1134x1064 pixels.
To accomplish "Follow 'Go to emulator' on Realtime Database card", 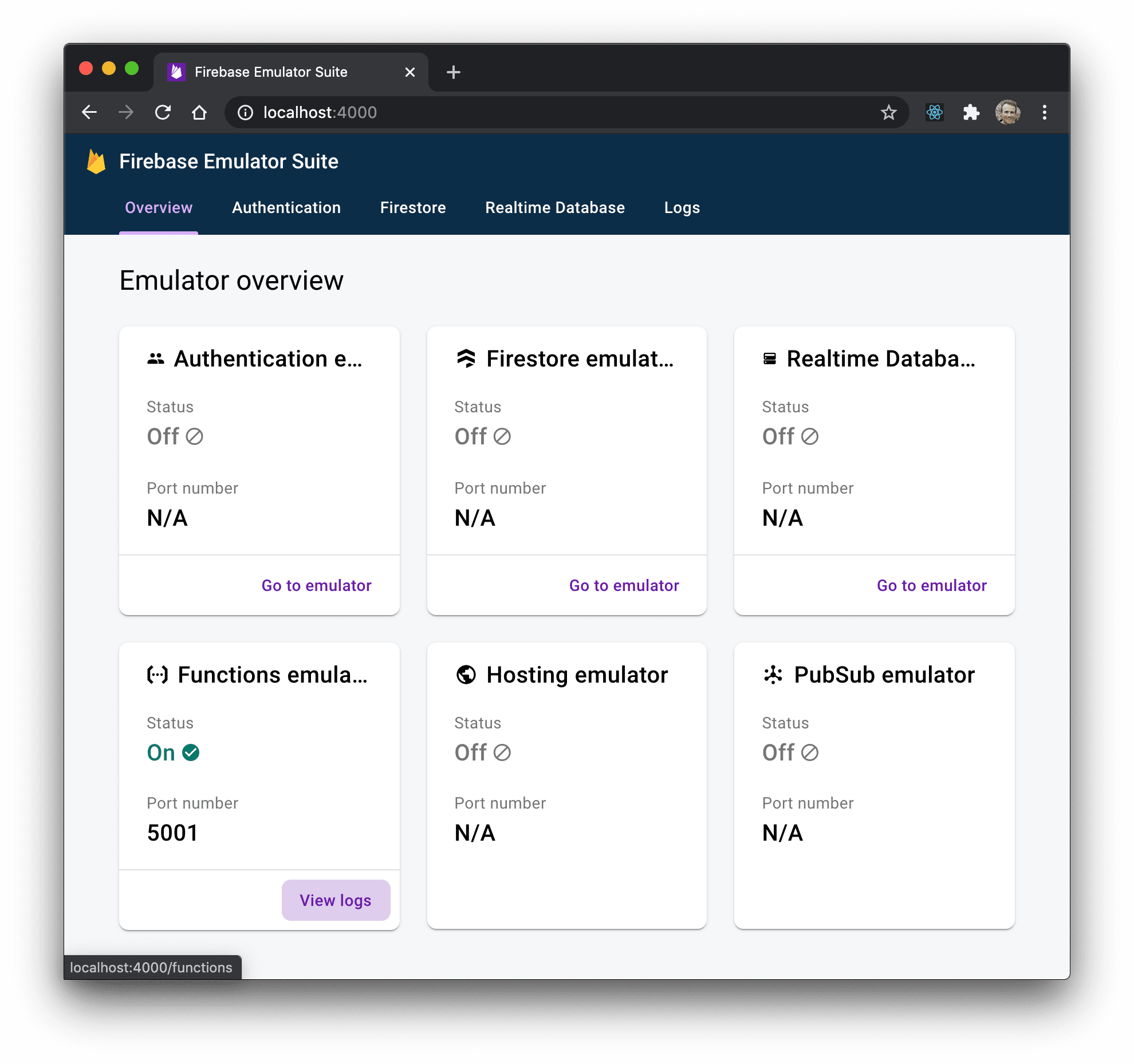I will [931, 585].
